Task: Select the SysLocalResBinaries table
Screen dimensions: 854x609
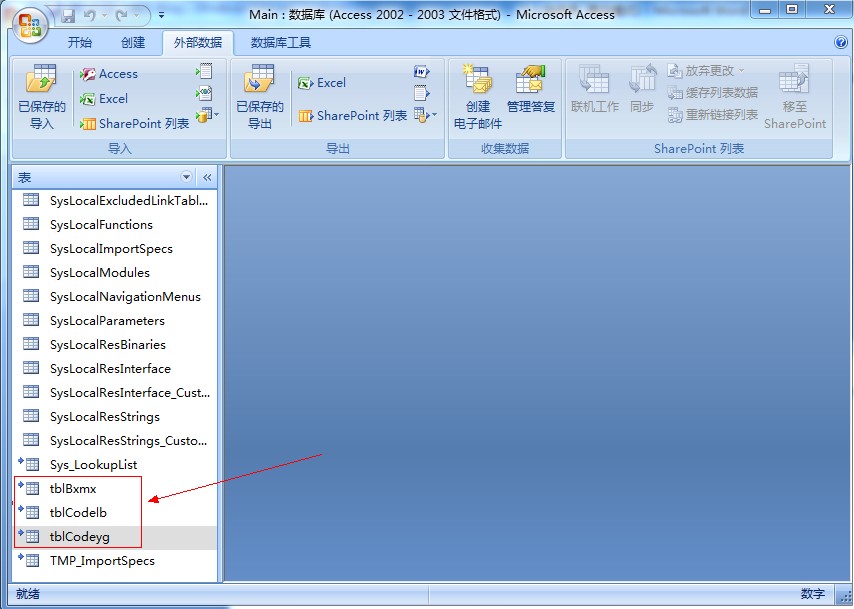Action: (x=115, y=344)
